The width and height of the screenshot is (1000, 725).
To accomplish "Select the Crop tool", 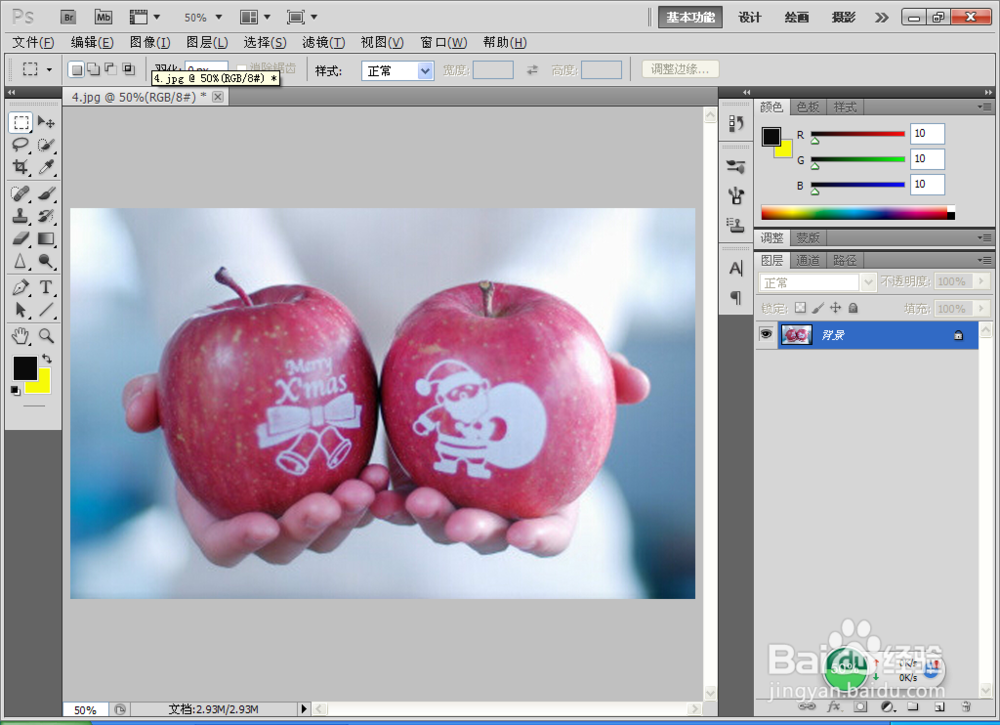I will (x=21, y=167).
